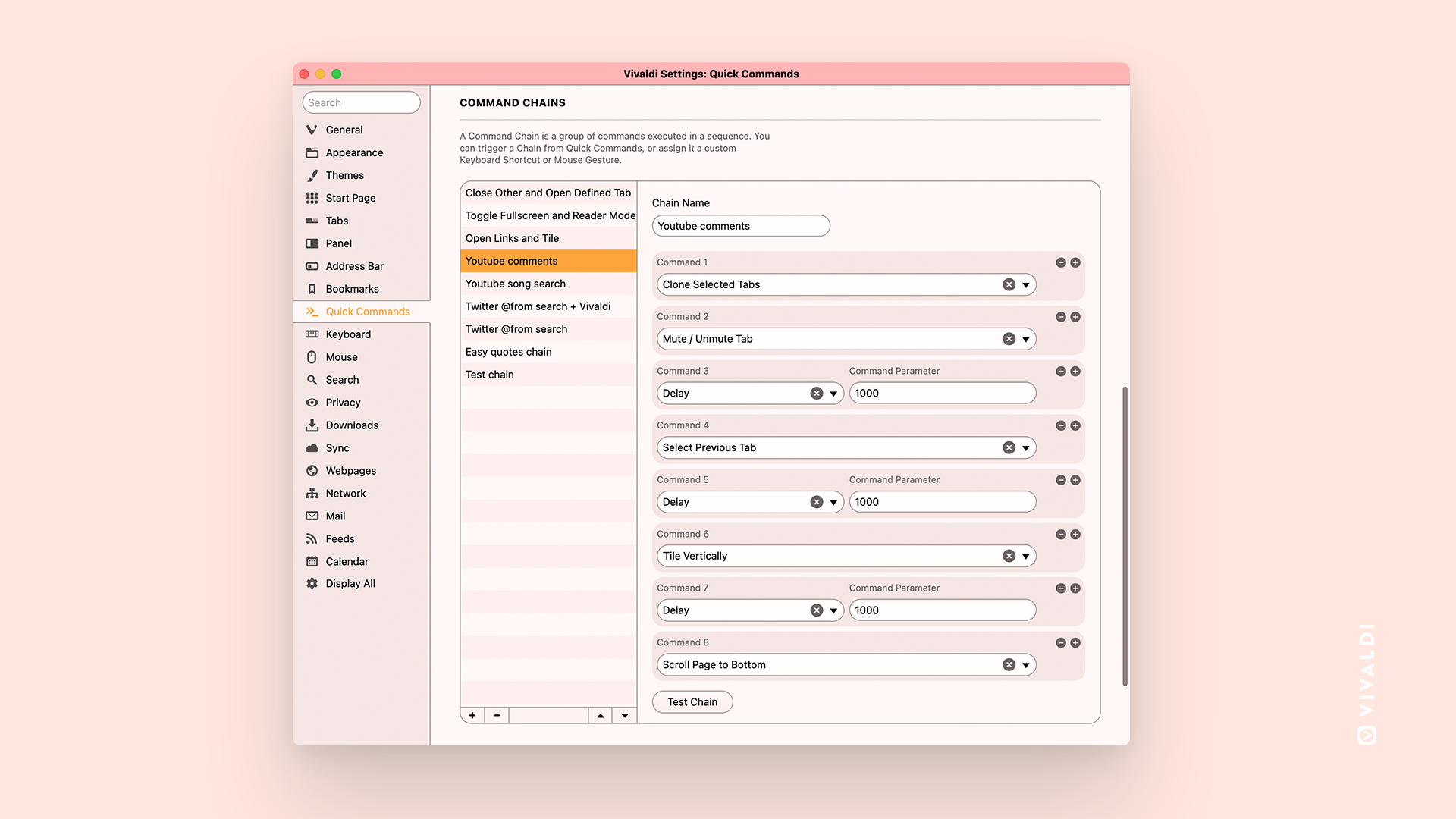
Task: Remove Command 6 using its minus icon
Action: [1061, 535]
